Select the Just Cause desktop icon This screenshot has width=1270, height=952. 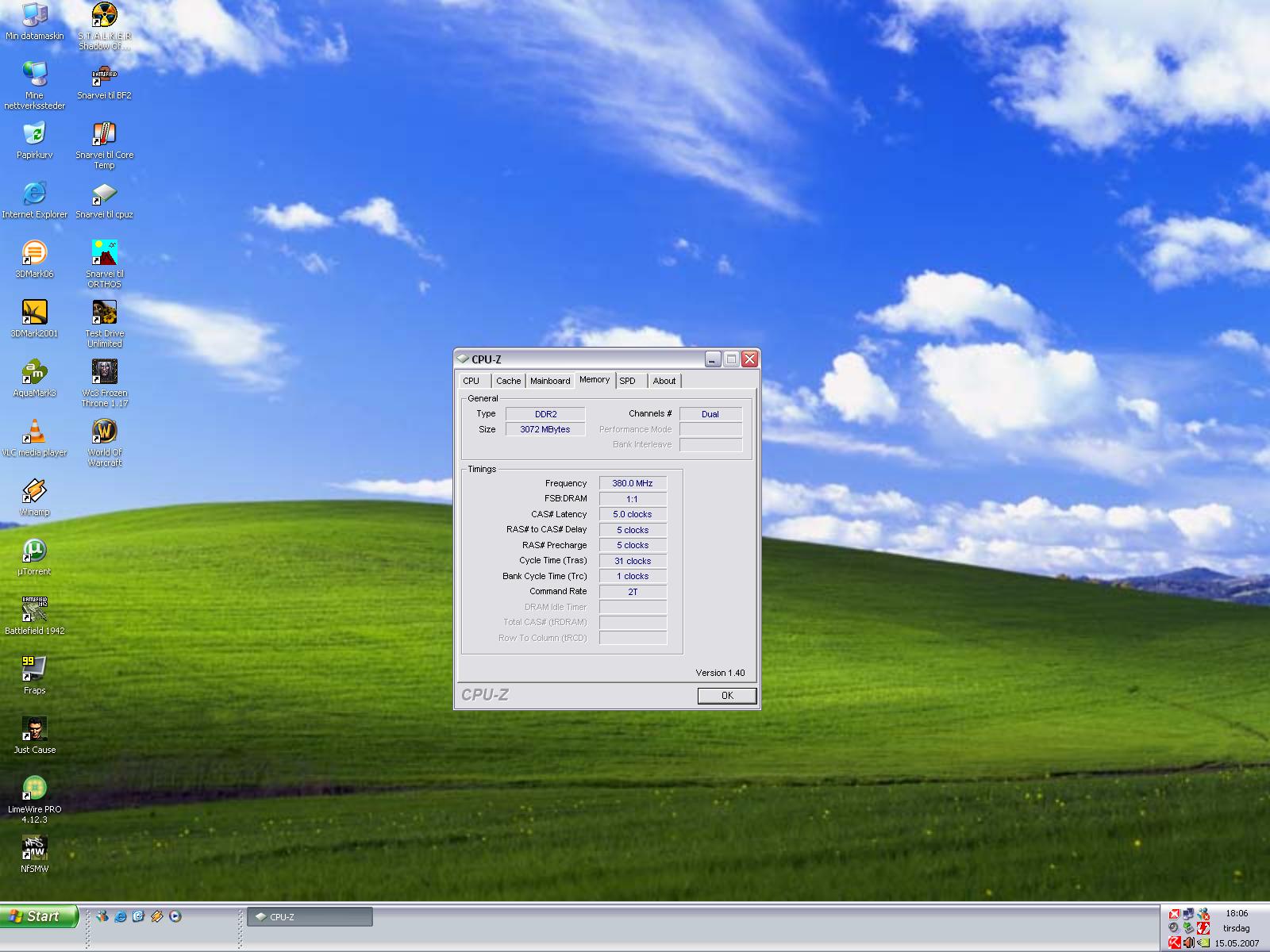(34, 735)
